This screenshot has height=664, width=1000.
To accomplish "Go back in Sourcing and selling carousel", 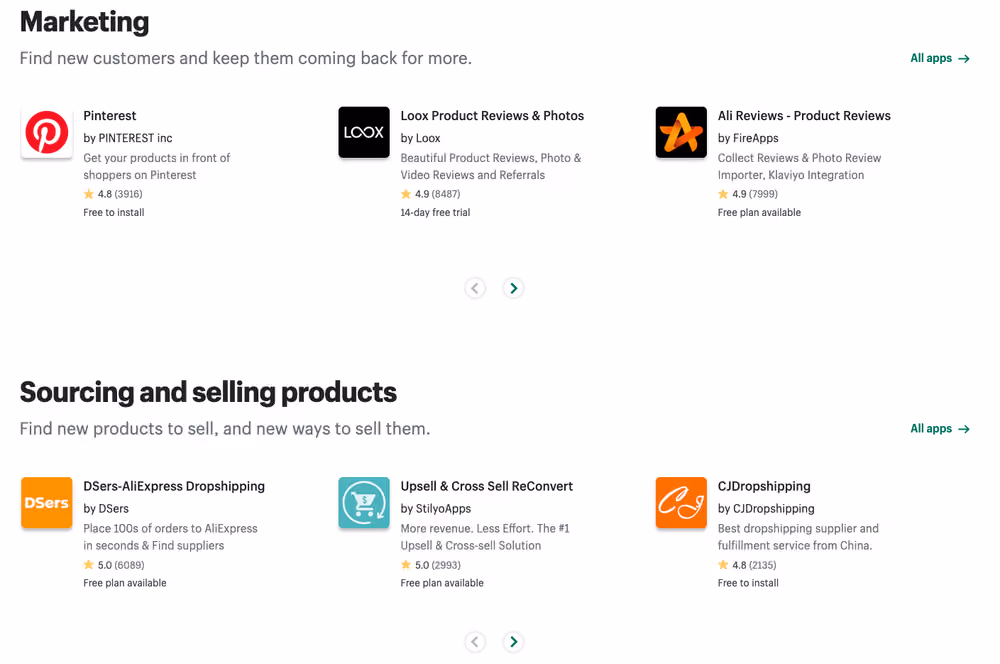I will tap(475, 642).
